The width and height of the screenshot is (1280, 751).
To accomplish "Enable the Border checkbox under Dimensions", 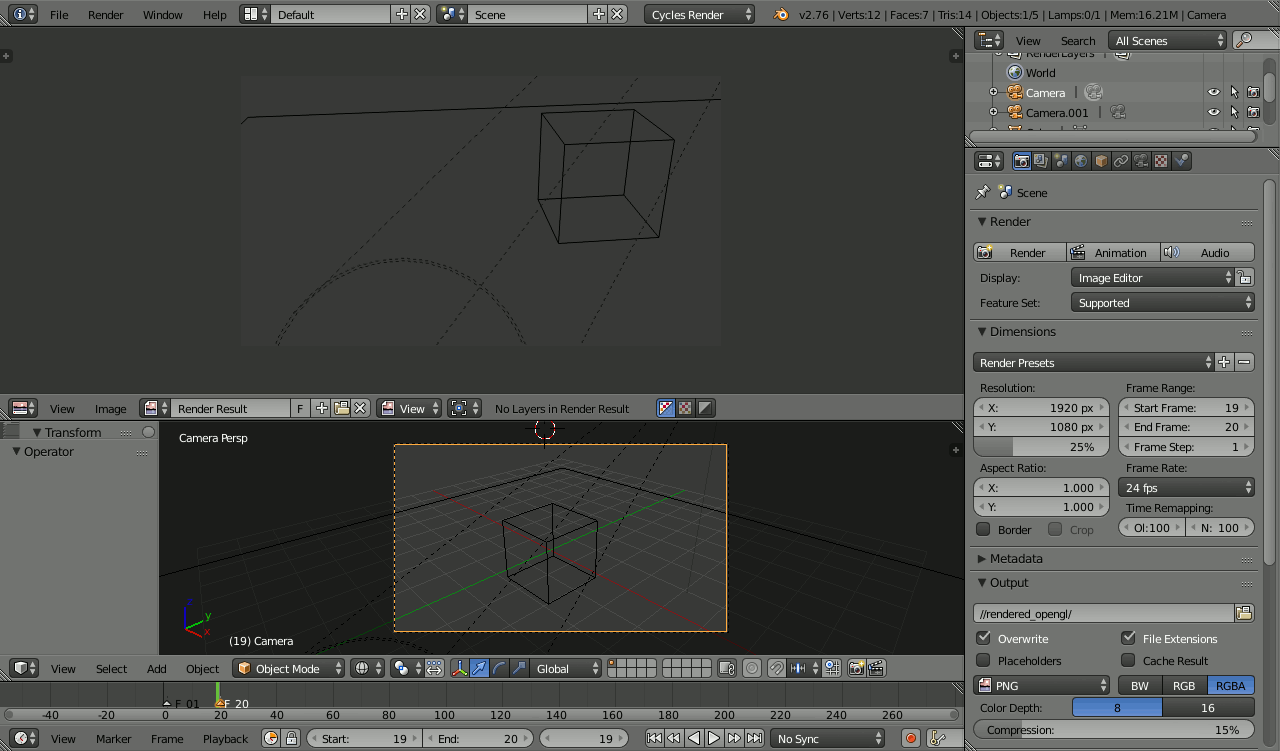I will coord(983,529).
